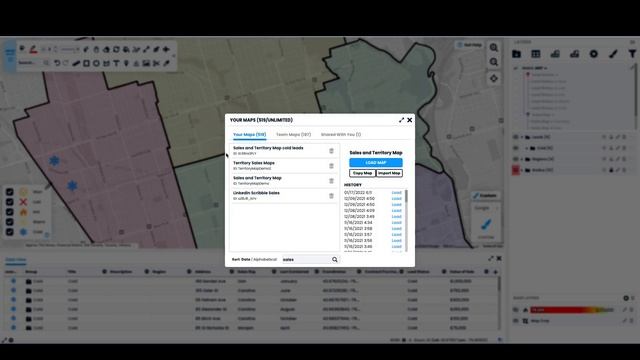Zoom in on the map
Screen dimensions: 640x360
[494, 48]
